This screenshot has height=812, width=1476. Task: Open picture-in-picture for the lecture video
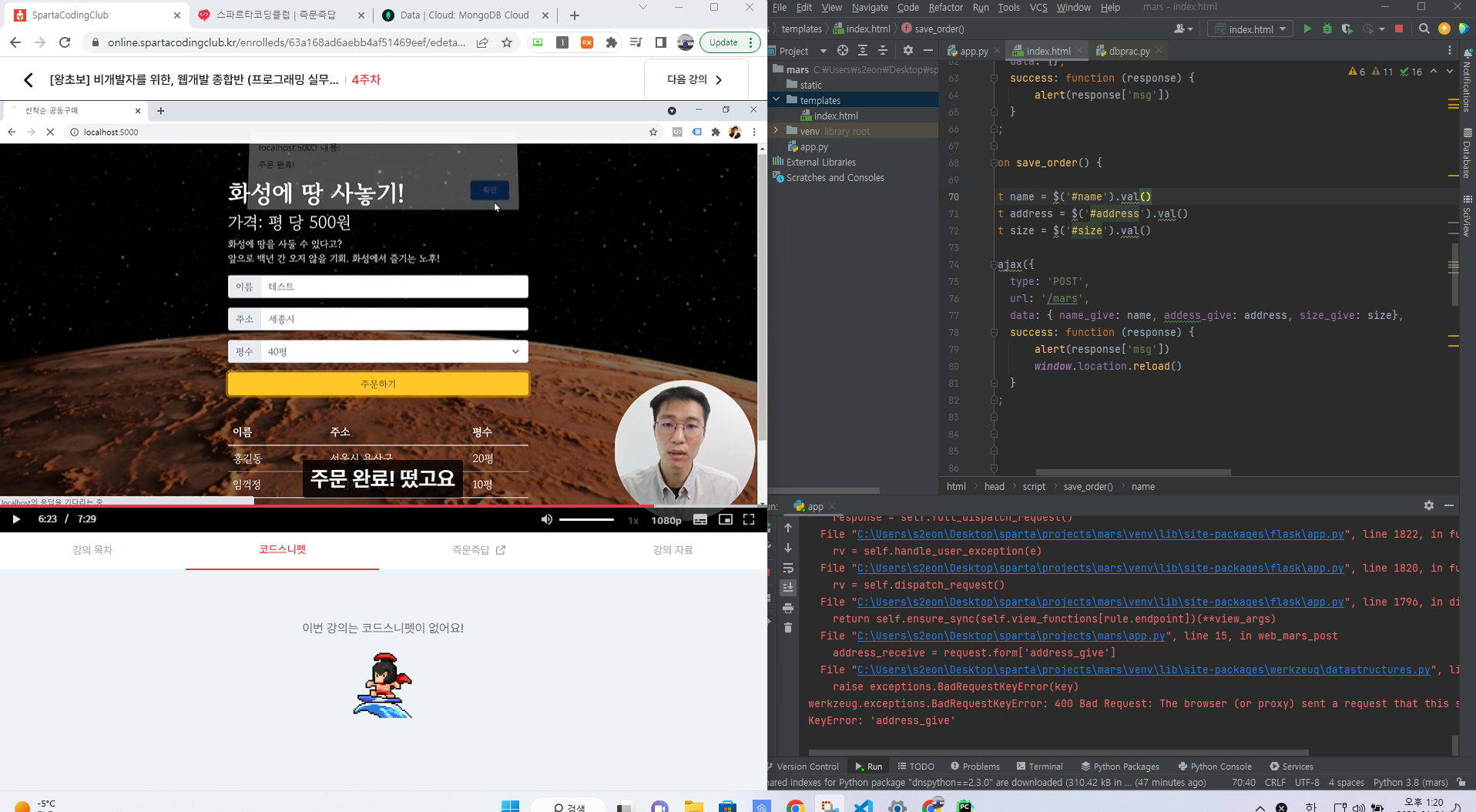click(725, 519)
